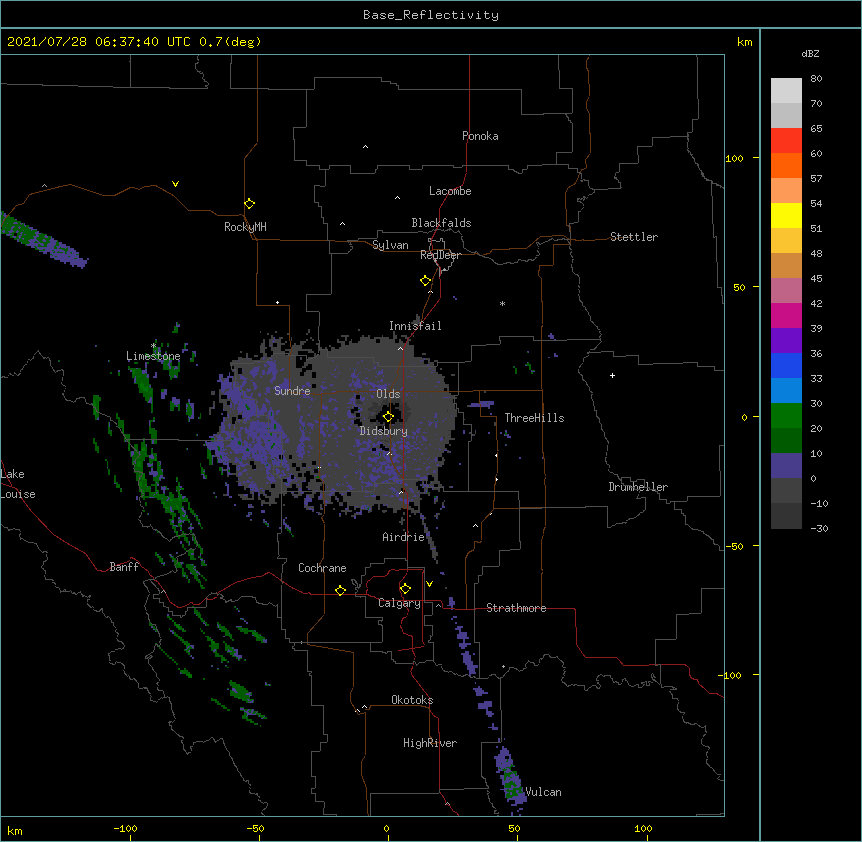Click the white asterisk marker east of Innisfail

tap(502, 303)
